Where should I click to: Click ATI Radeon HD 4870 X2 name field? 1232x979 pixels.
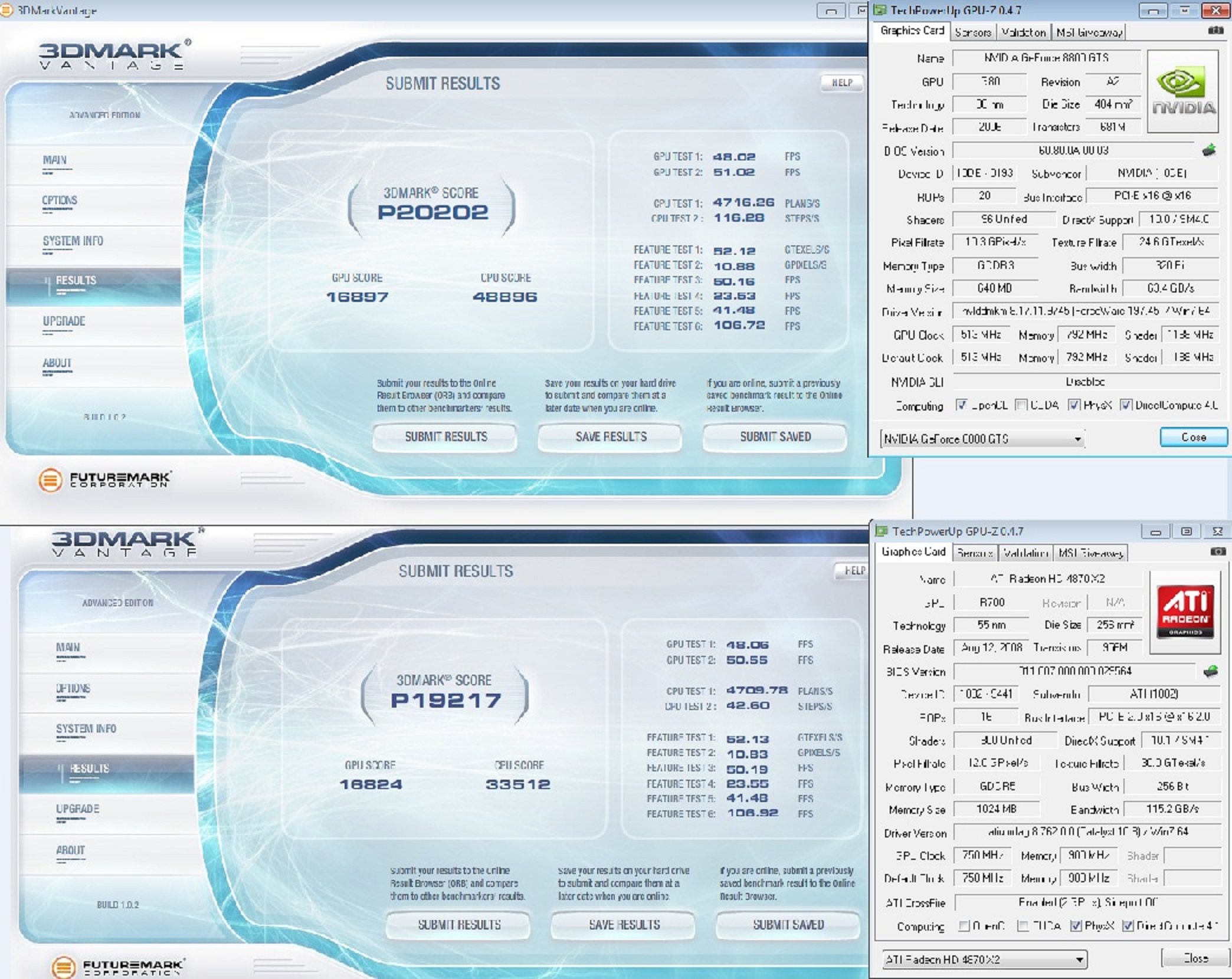click(1047, 579)
